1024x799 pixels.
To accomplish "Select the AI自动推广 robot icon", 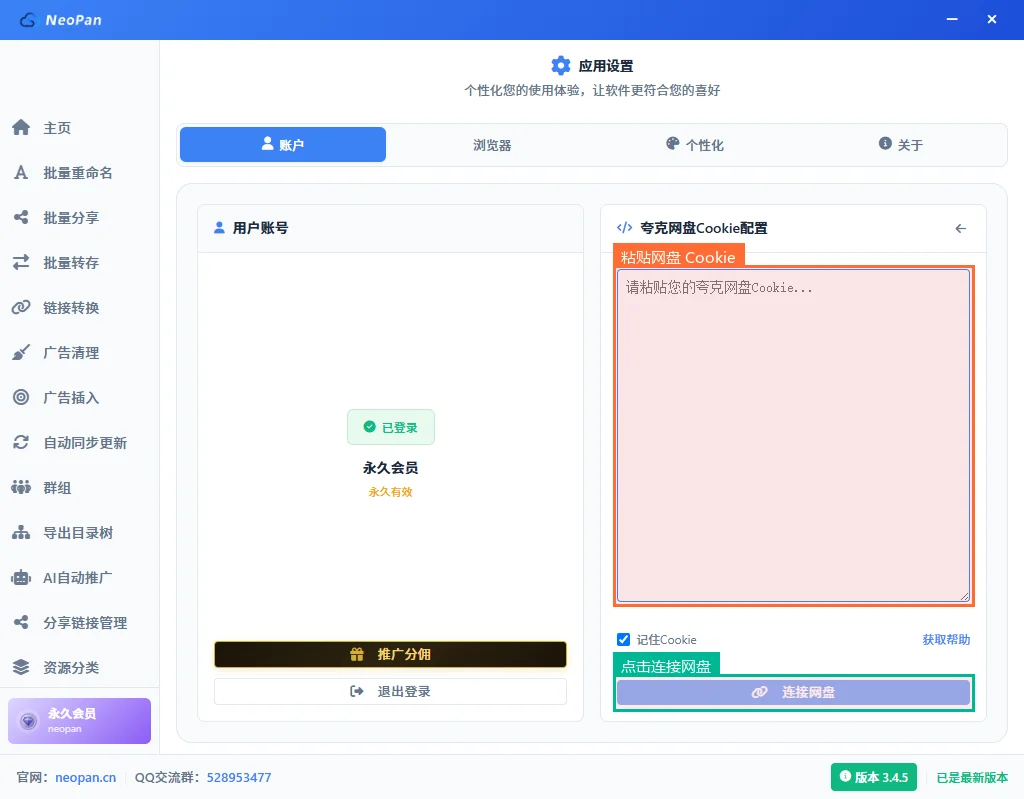I will (21, 578).
